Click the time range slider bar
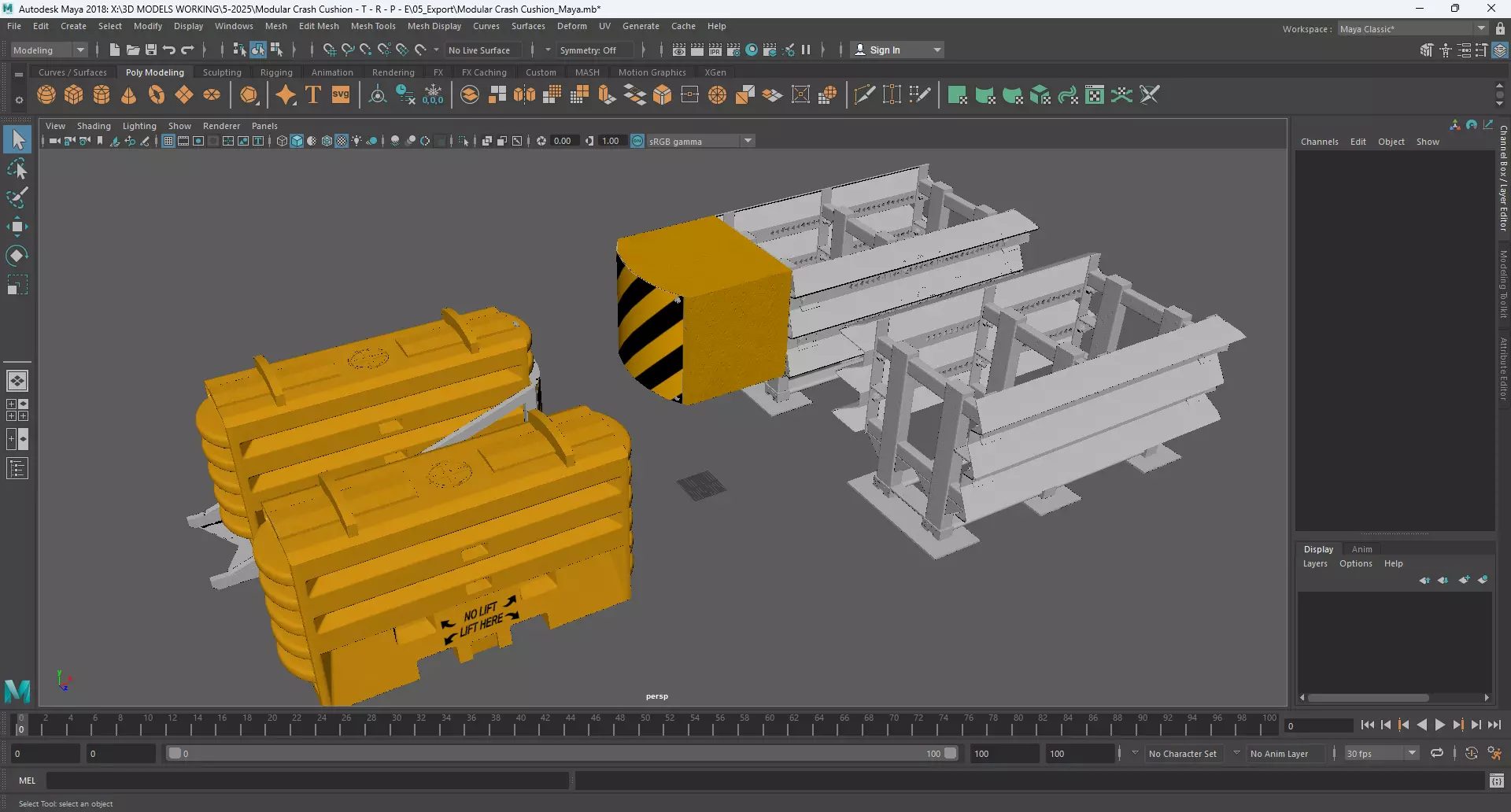 562,753
